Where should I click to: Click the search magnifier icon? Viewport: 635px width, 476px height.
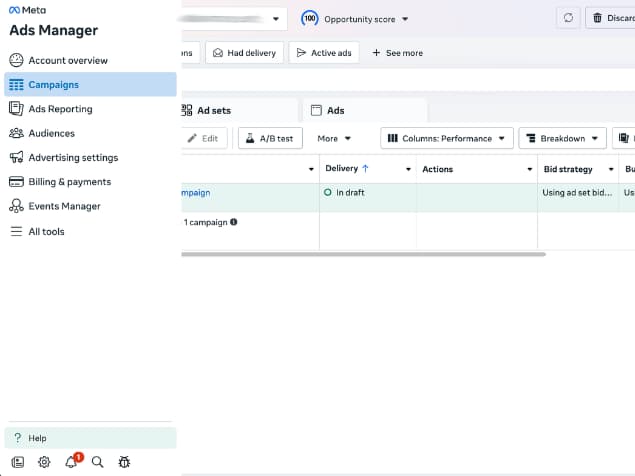click(x=97, y=462)
